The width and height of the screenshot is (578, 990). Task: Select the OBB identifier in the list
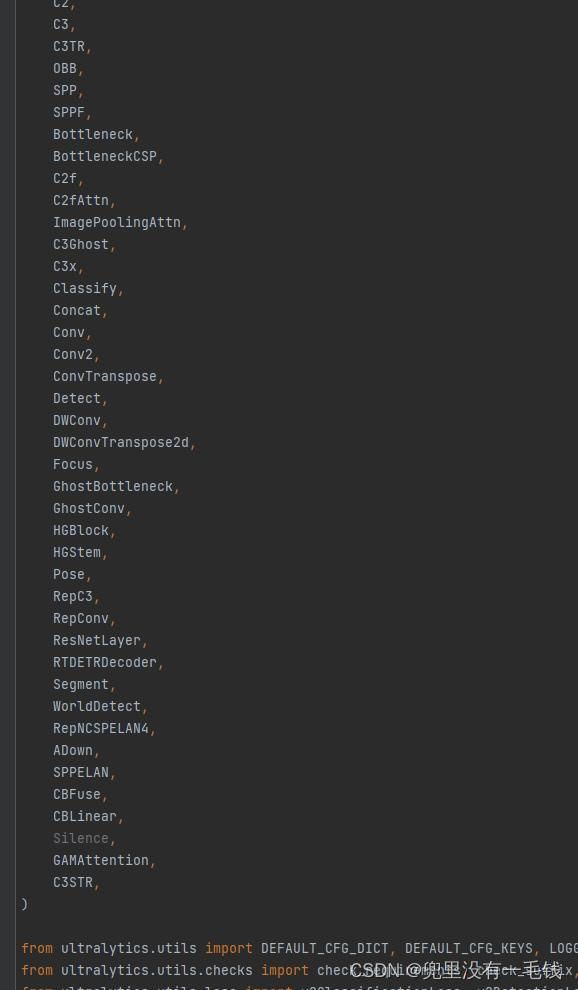click(65, 69)
